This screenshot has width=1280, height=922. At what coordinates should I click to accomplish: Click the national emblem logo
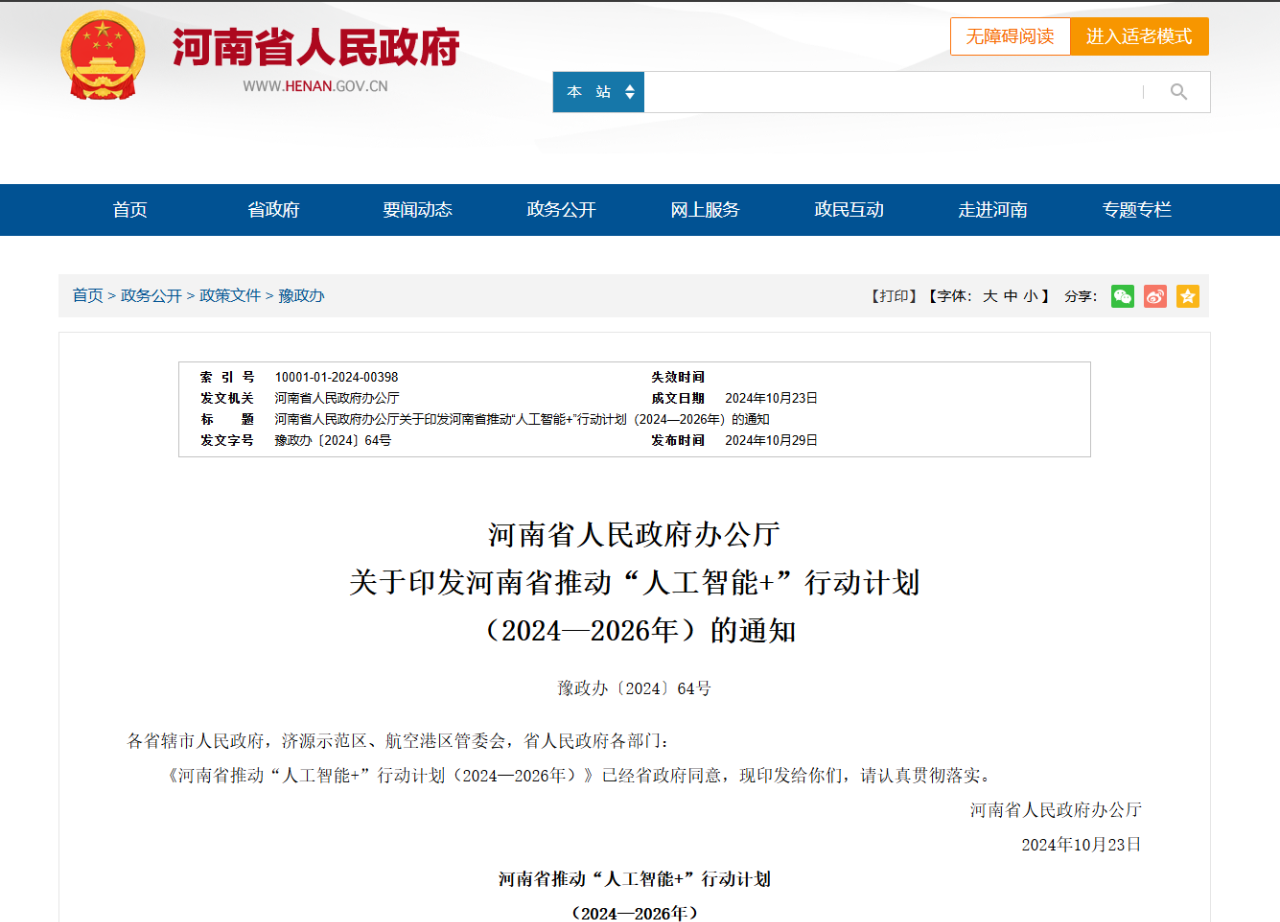click(102, 54)
